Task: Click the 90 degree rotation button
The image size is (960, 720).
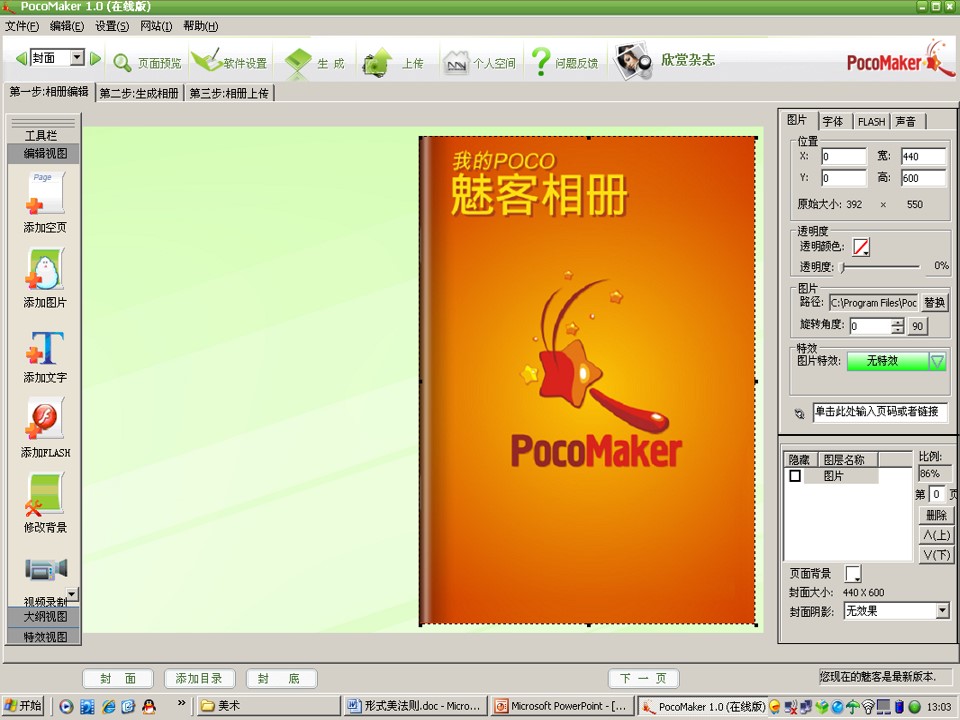Action: point(917,326)
